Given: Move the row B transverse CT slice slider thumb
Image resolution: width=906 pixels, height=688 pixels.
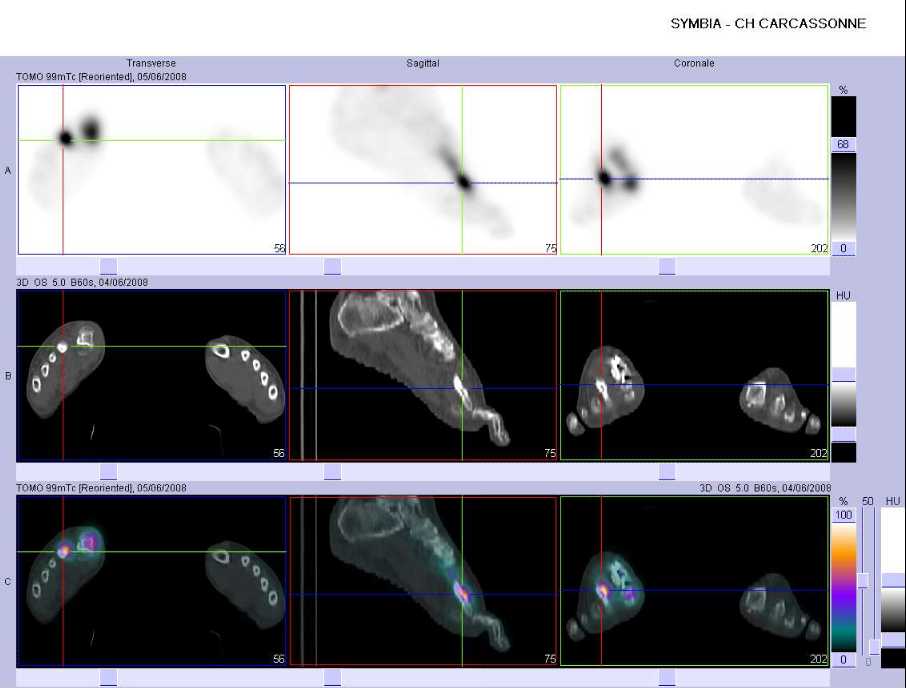Looking at the screenshot, I should 109,471.
